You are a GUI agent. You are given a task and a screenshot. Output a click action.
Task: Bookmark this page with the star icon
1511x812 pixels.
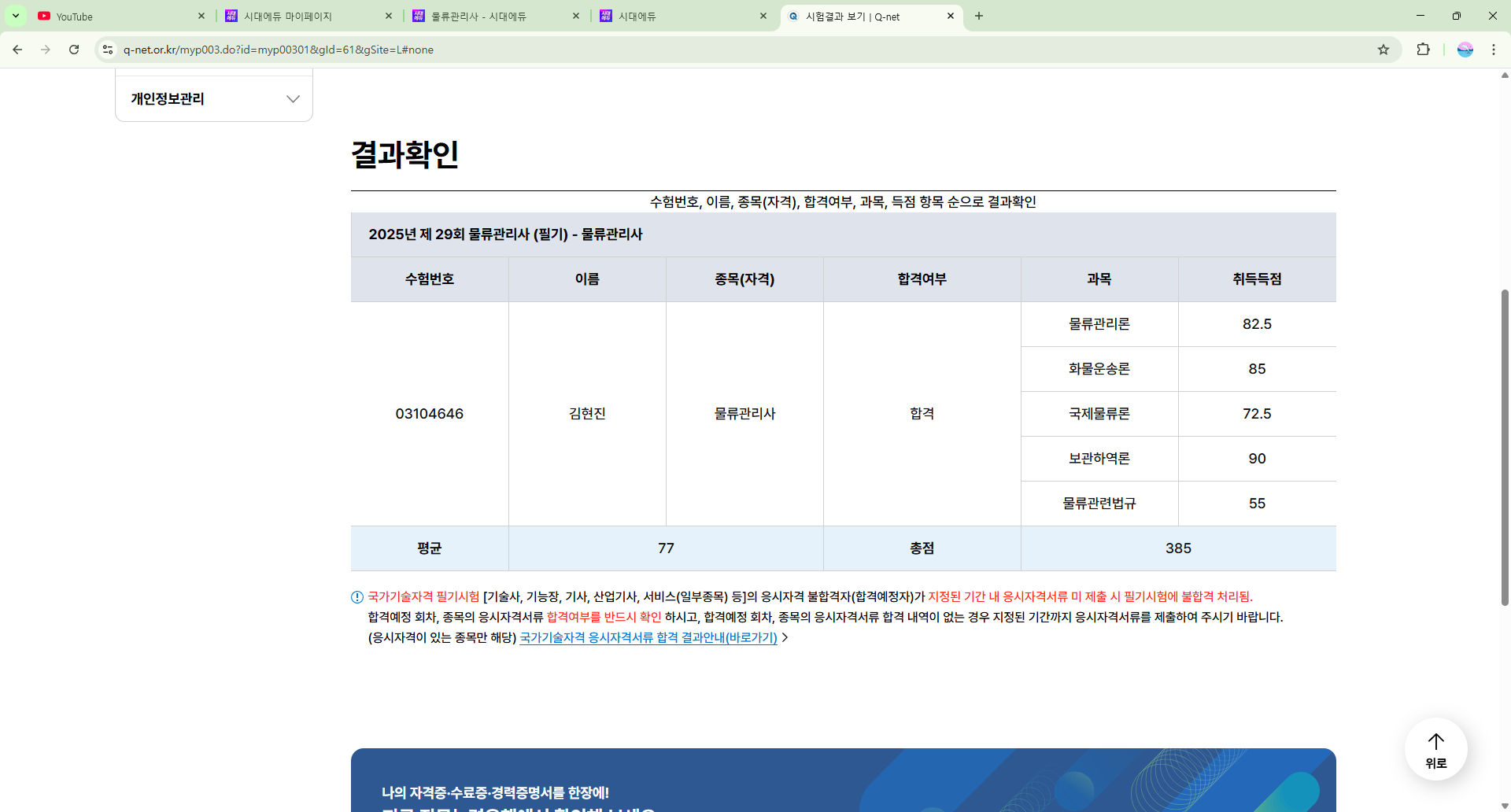point(1384,50)
